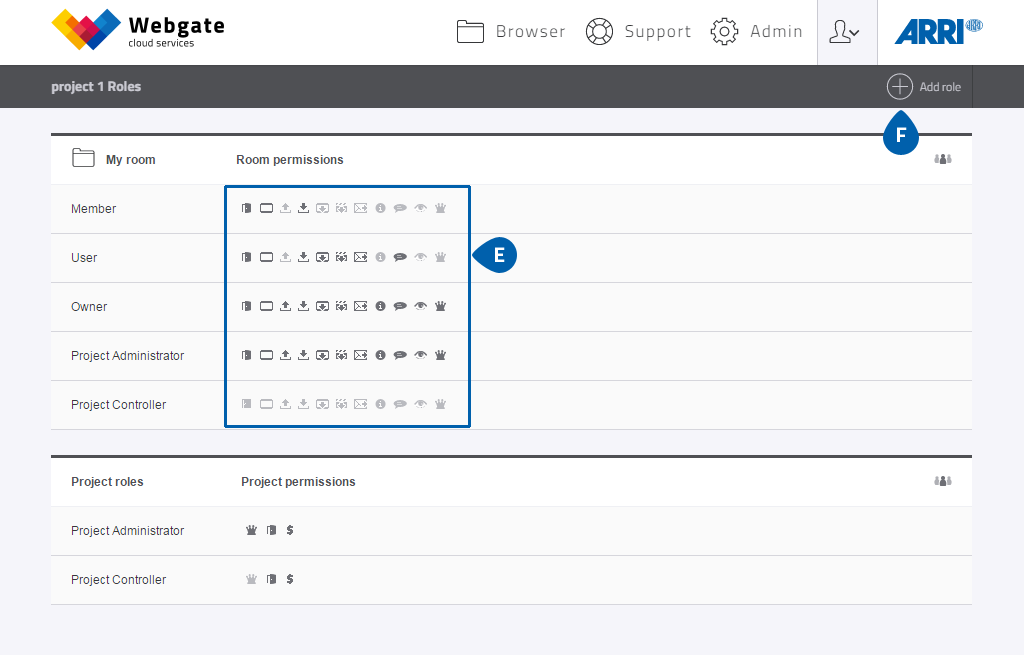This screenshot has height=655, width=1024.
Task: Click the download icon in the Member row
Action: pos(304,208)
